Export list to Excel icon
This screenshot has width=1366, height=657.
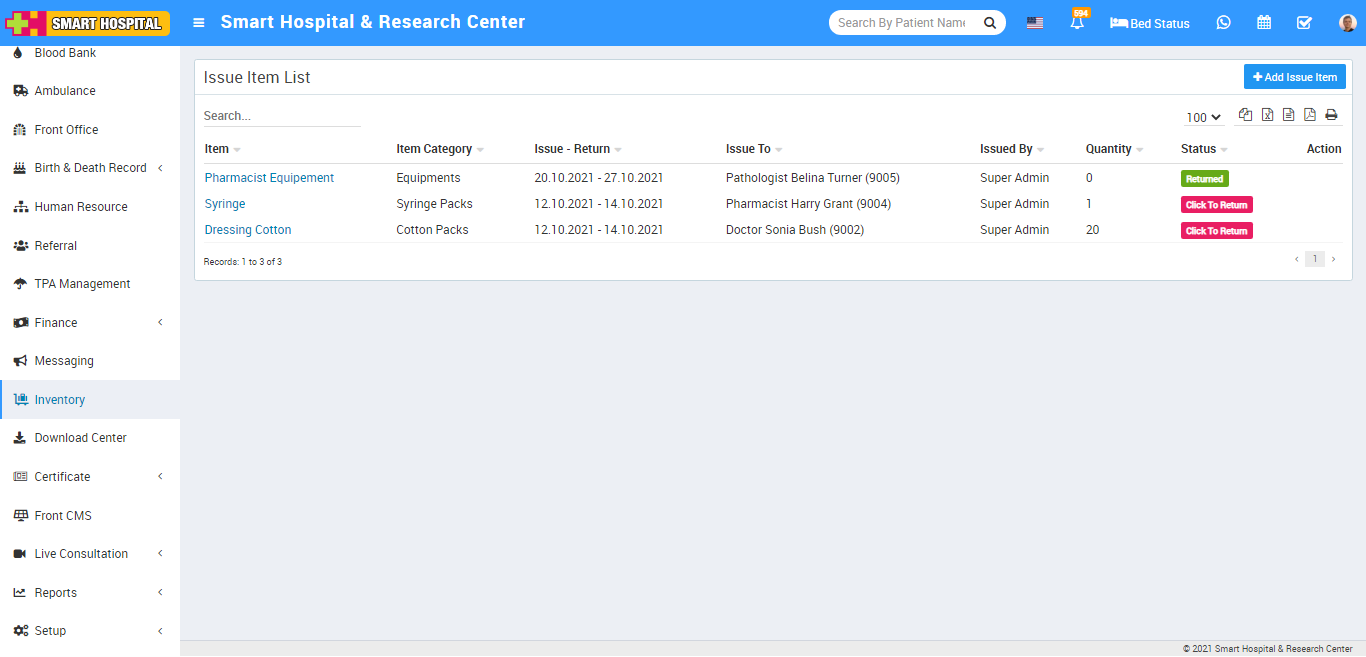(x=1267, y=115)
